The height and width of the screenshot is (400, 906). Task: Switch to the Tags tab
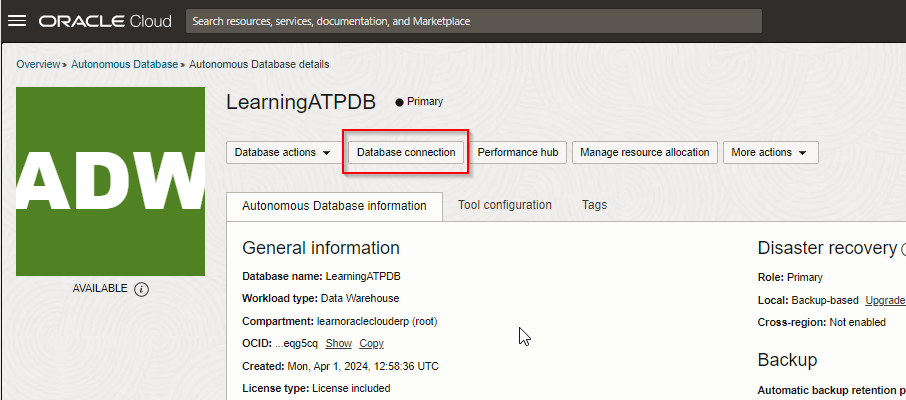tap(595, 205)
